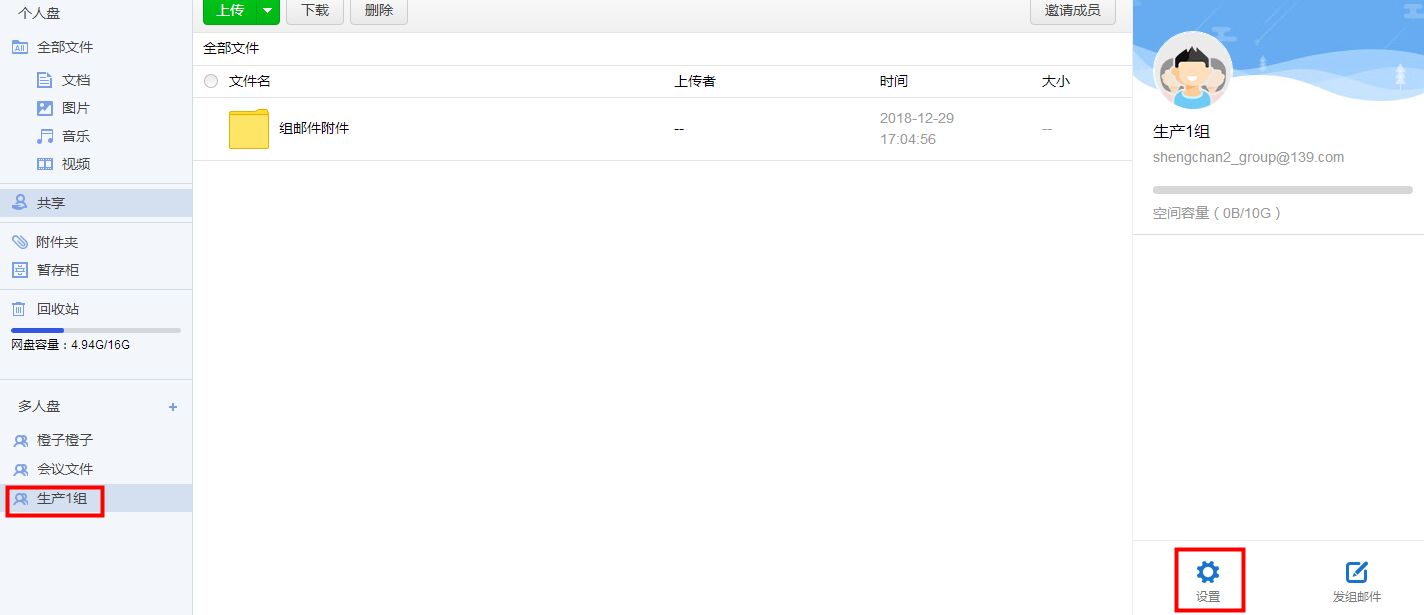This screenshot has height=615, width=1424.
Task: Open 音乐 category in sidebar
Action: (x=75, y=136)
